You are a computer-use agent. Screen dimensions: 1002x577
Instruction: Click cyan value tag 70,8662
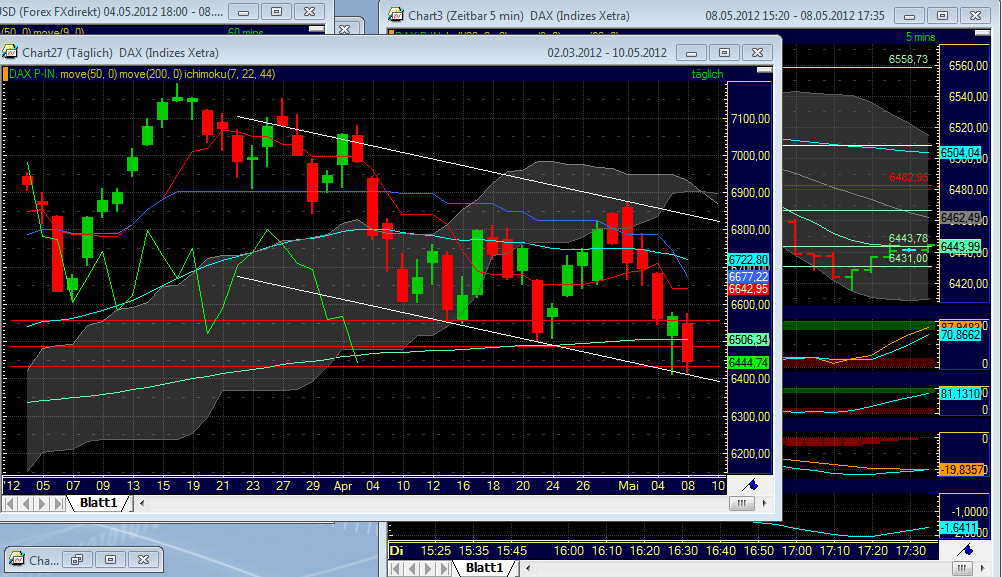point(960,335)
